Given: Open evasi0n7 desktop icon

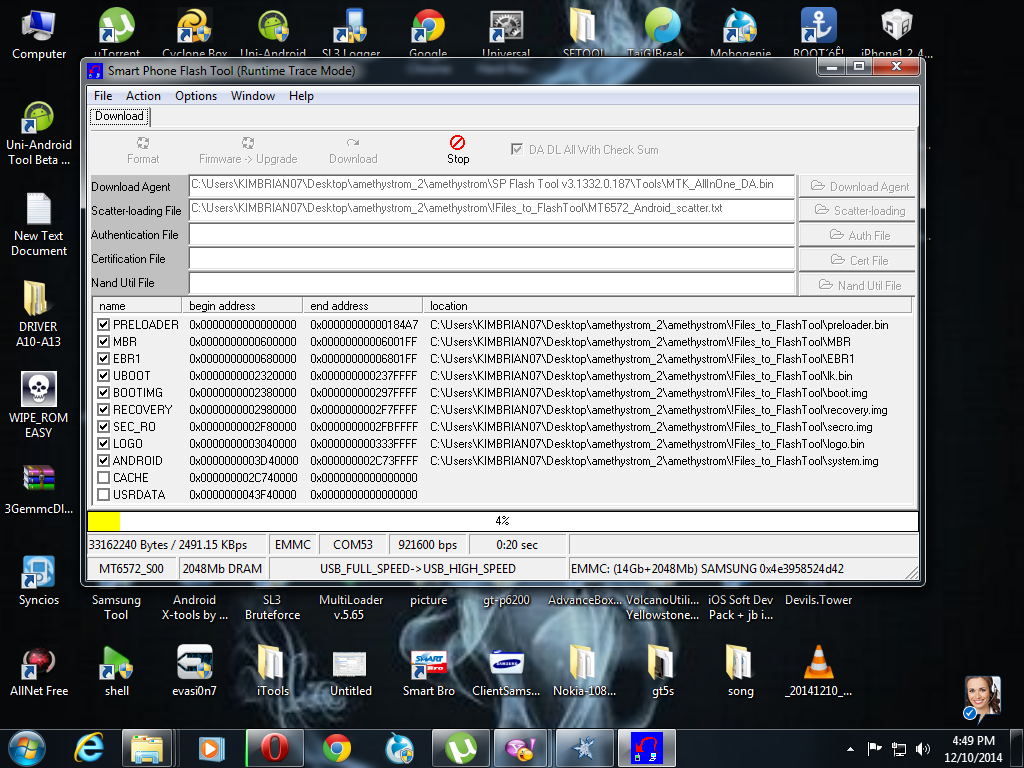Looking at the screenshot, I should pyautogui.click(x=194, y=662).
